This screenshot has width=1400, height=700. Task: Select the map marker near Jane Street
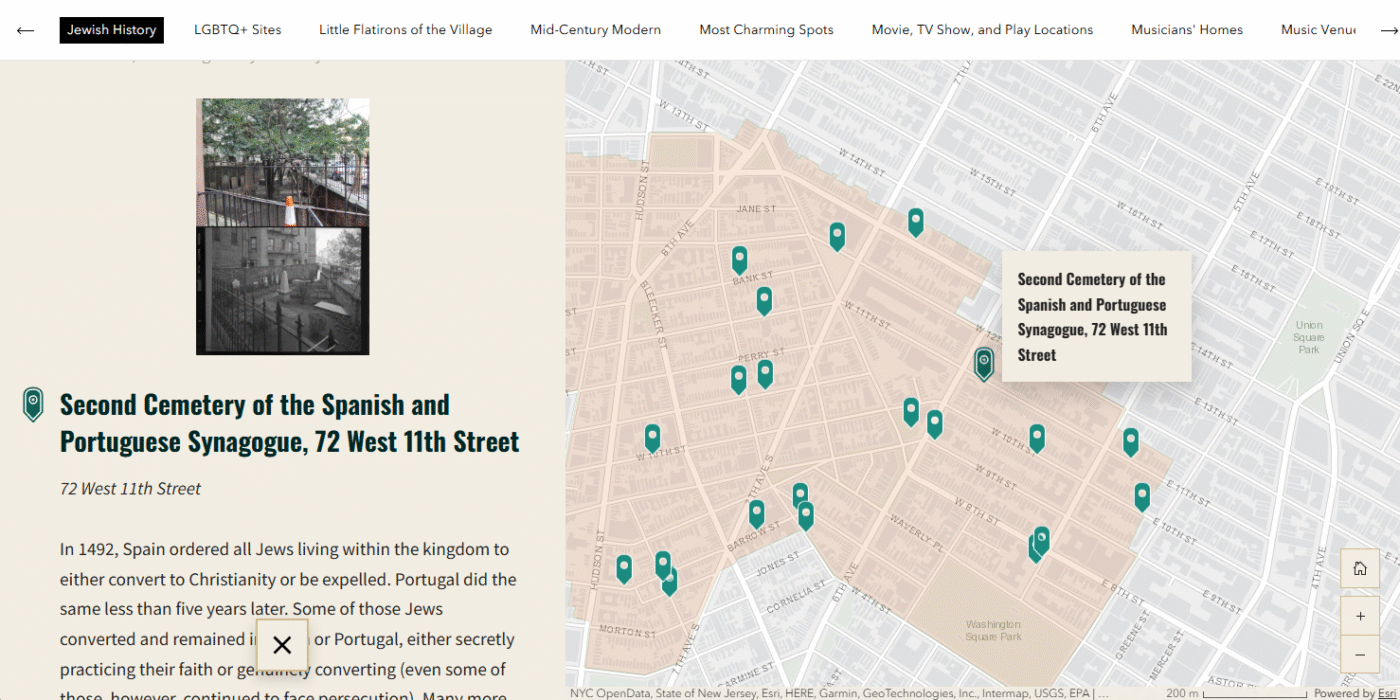(837, 235)
